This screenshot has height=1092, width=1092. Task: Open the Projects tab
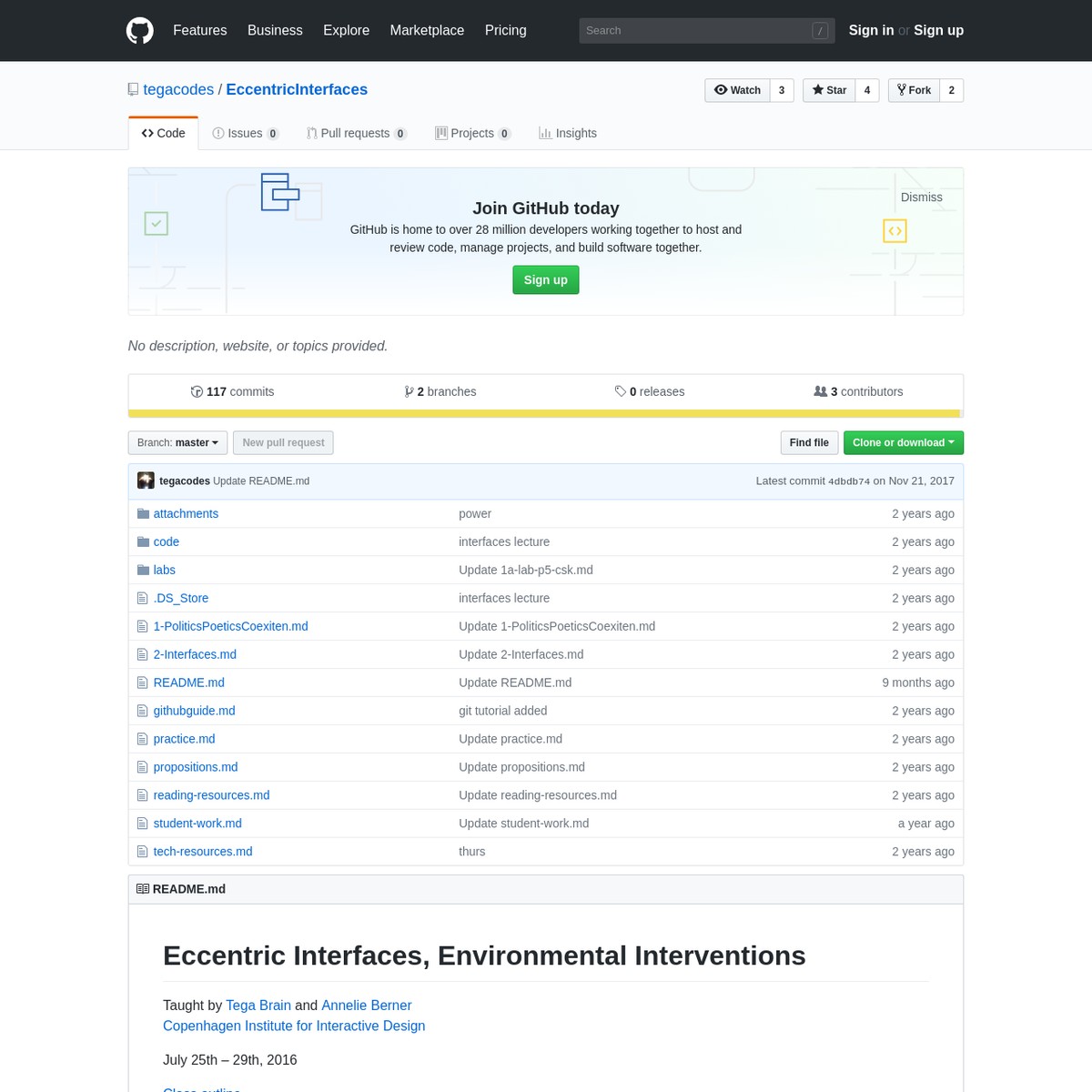point(473,133)
